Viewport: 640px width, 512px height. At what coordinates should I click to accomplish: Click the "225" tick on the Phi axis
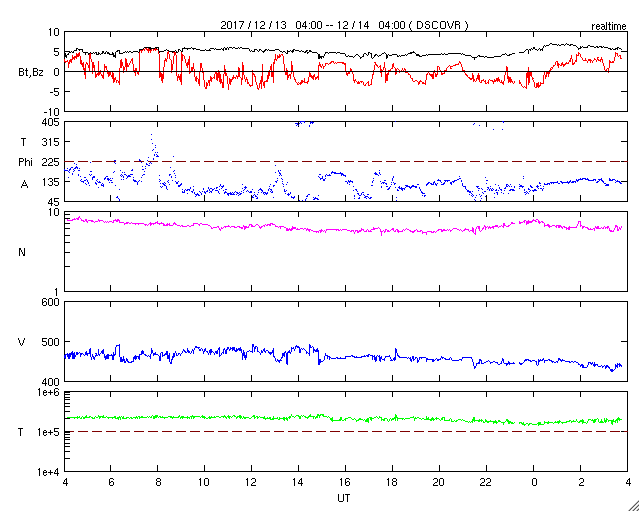tap(51, 162)
